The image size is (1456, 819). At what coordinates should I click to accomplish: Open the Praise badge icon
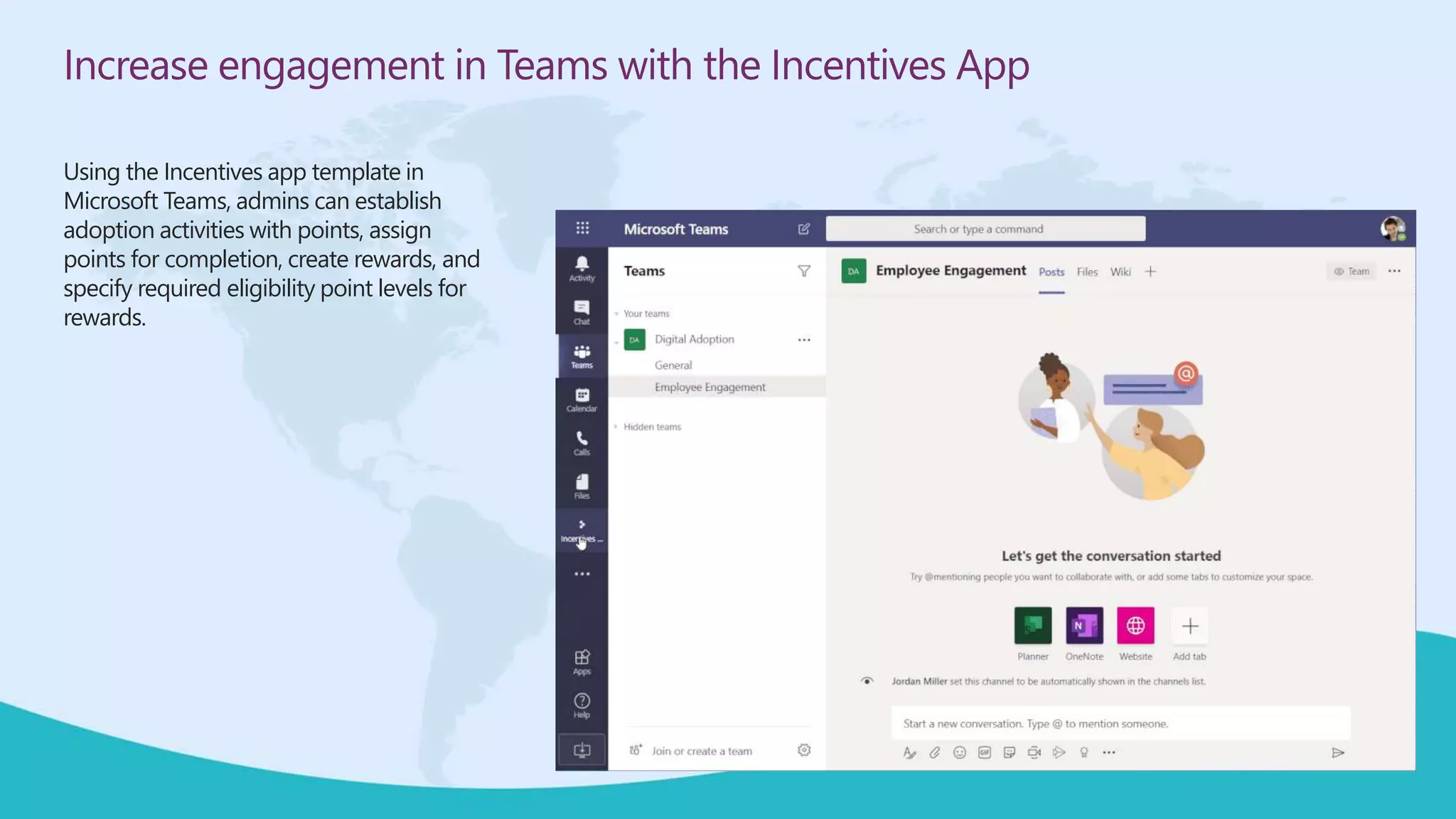coord(1083,752)
